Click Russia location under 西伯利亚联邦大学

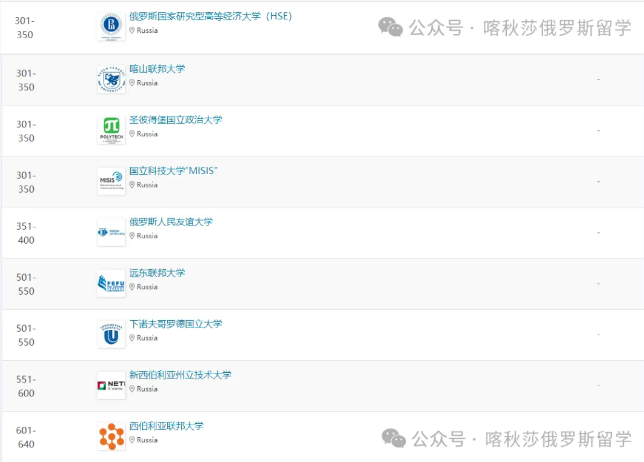147,440
